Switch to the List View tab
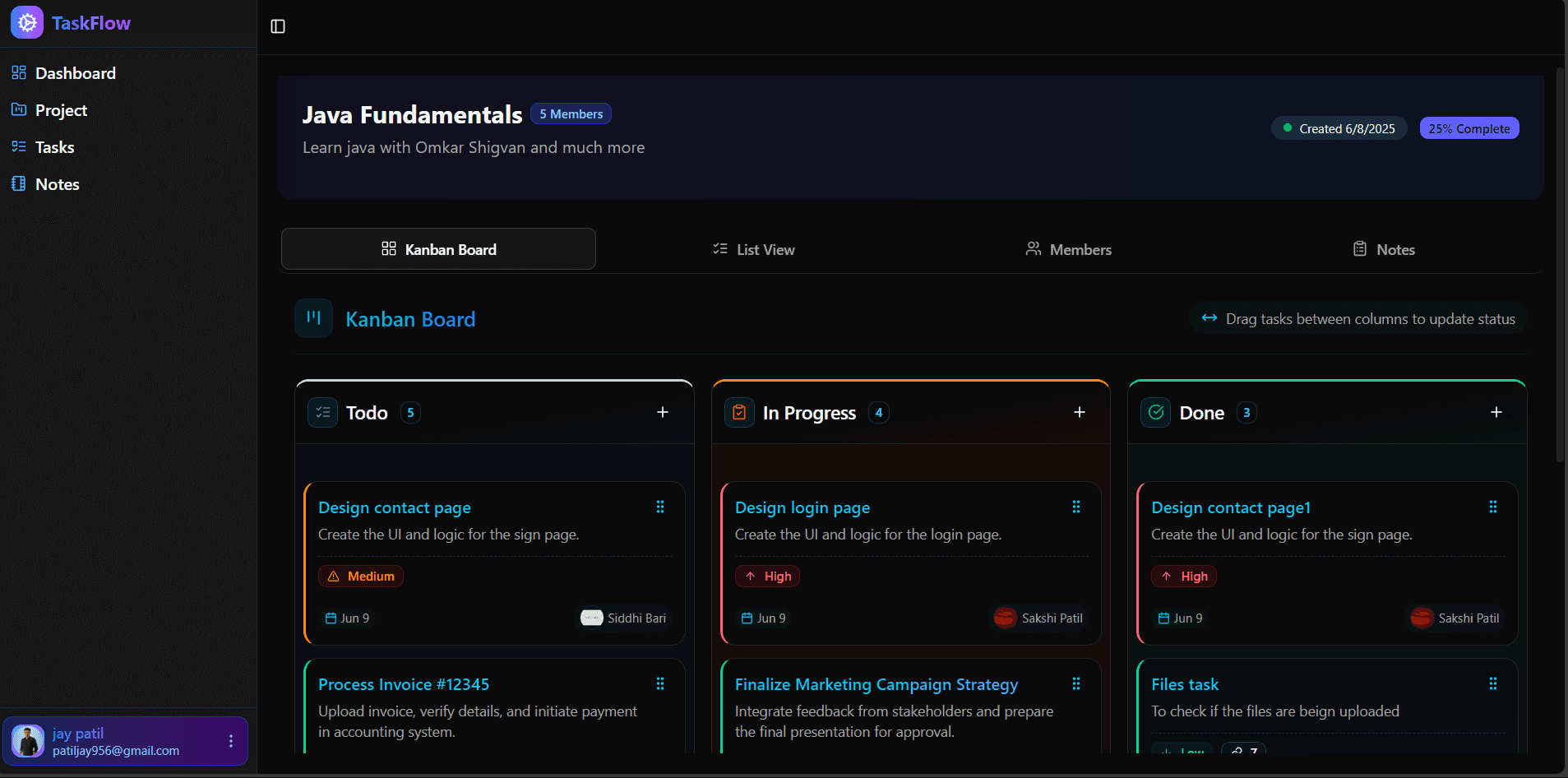The image size is (1568, 778). [753, 248]
